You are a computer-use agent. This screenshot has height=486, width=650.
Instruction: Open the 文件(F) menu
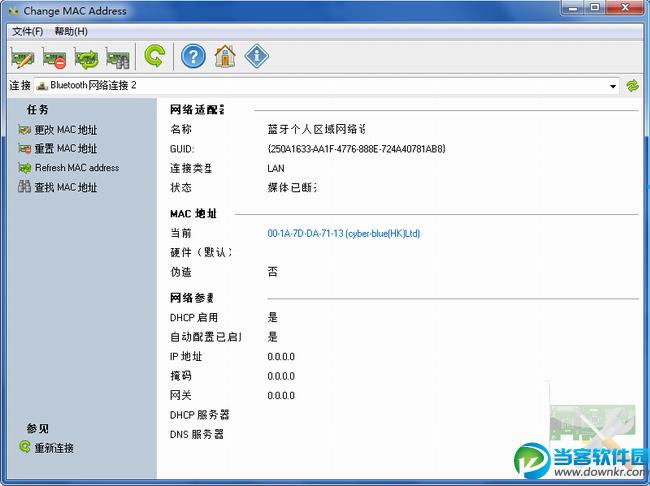pyautogui.click(x=27, y=32)
